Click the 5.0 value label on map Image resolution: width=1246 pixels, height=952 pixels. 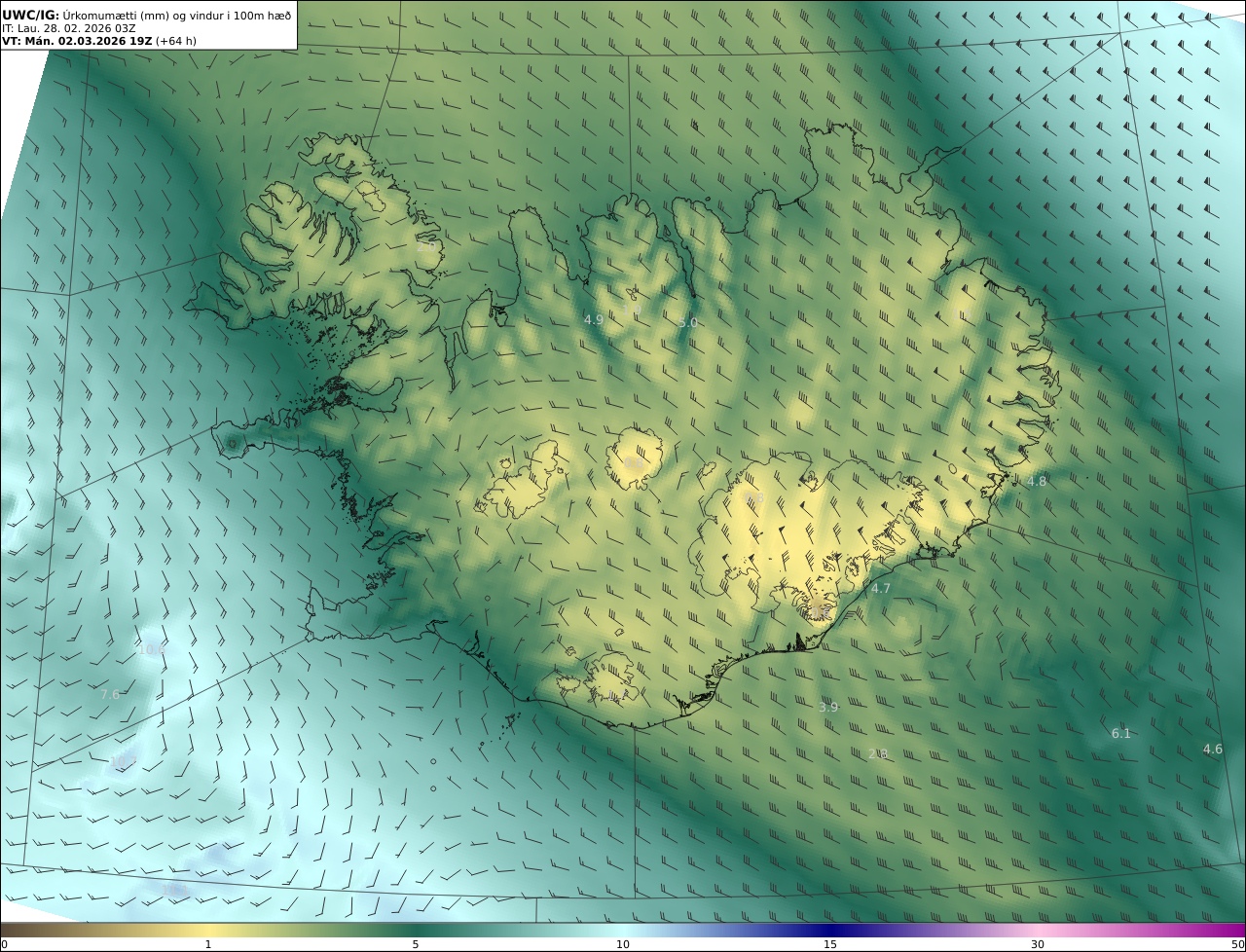[688, 322]
